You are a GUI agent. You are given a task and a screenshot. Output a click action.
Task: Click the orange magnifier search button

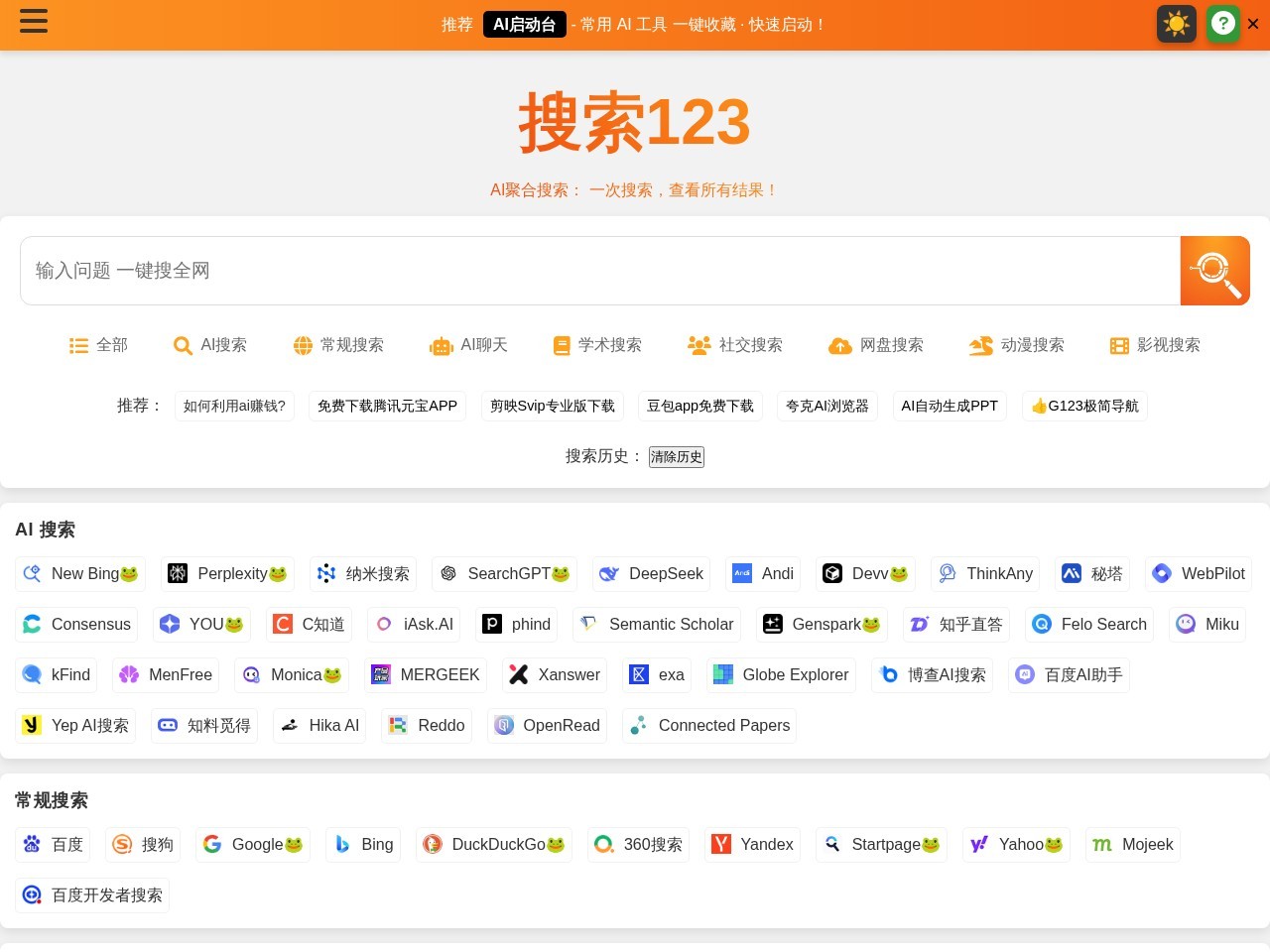click(x=1215, y=271)
